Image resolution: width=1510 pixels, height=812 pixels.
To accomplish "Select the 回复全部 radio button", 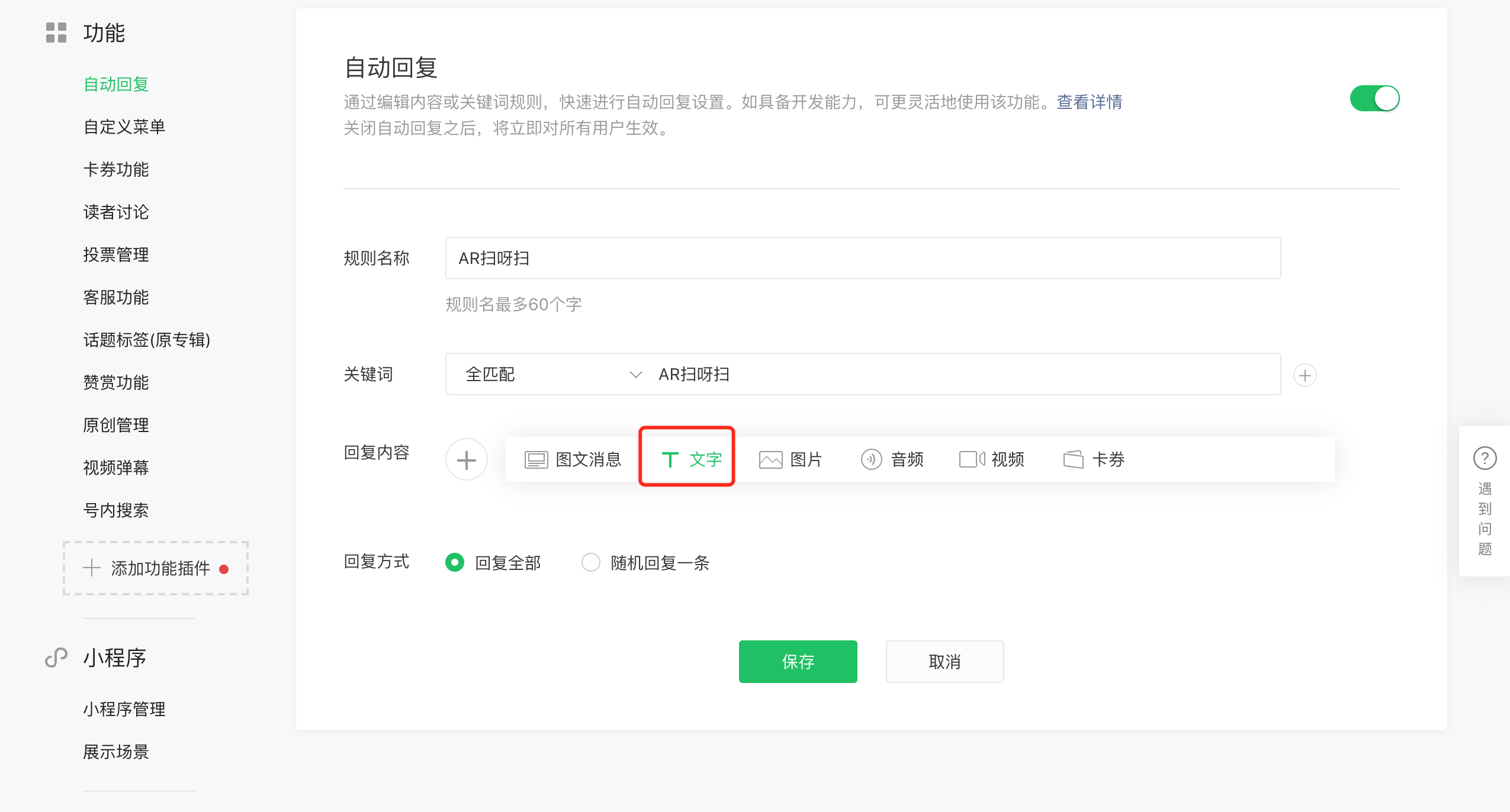I will (455, 562).
